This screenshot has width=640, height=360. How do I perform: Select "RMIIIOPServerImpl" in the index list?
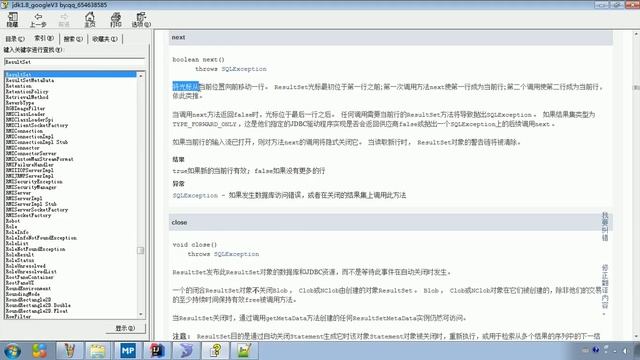(29, 170)
